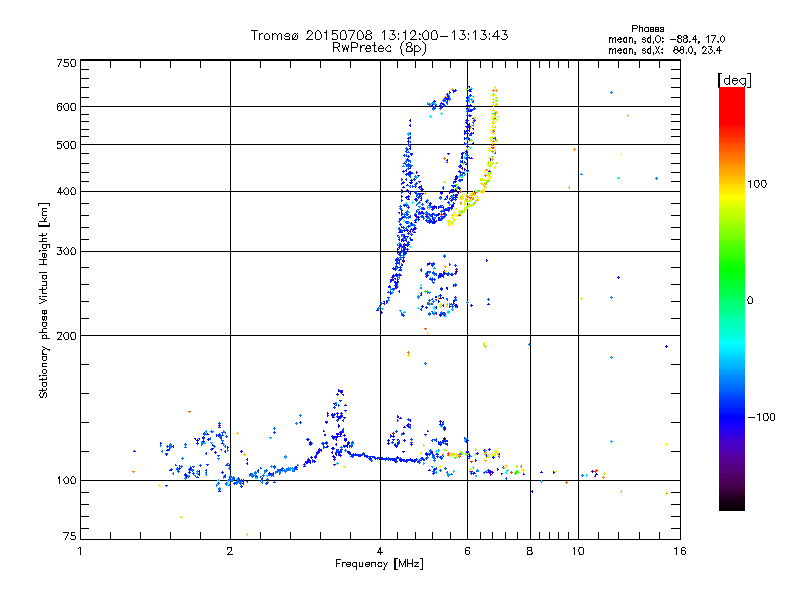Click the x-axis tick label '8'
800x600 pixels.
[x=530, y=551]
